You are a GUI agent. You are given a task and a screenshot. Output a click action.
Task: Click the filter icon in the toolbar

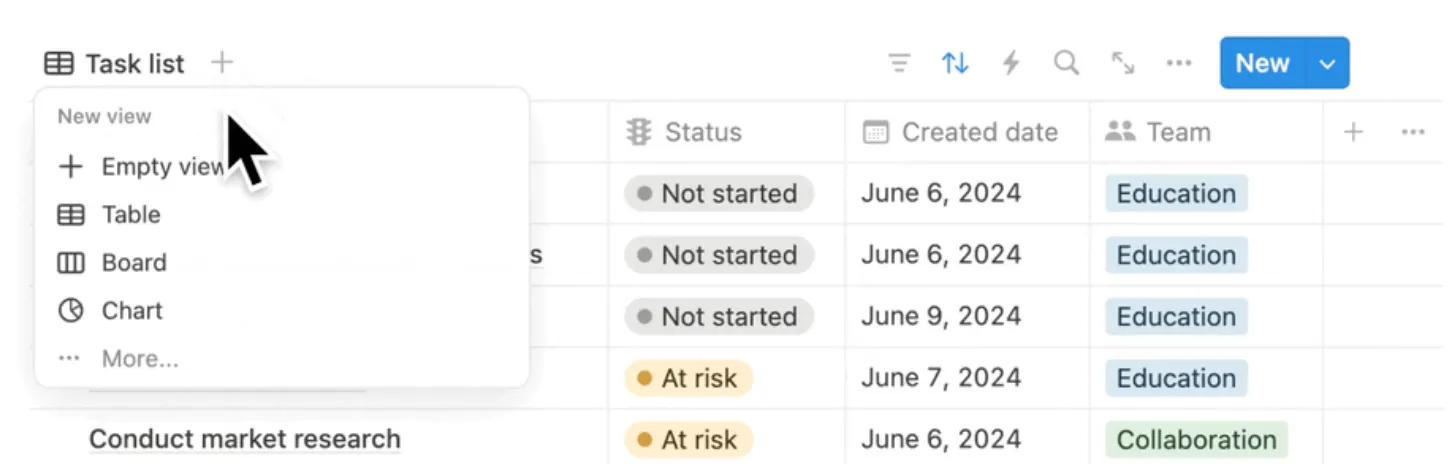coord(900,64)
